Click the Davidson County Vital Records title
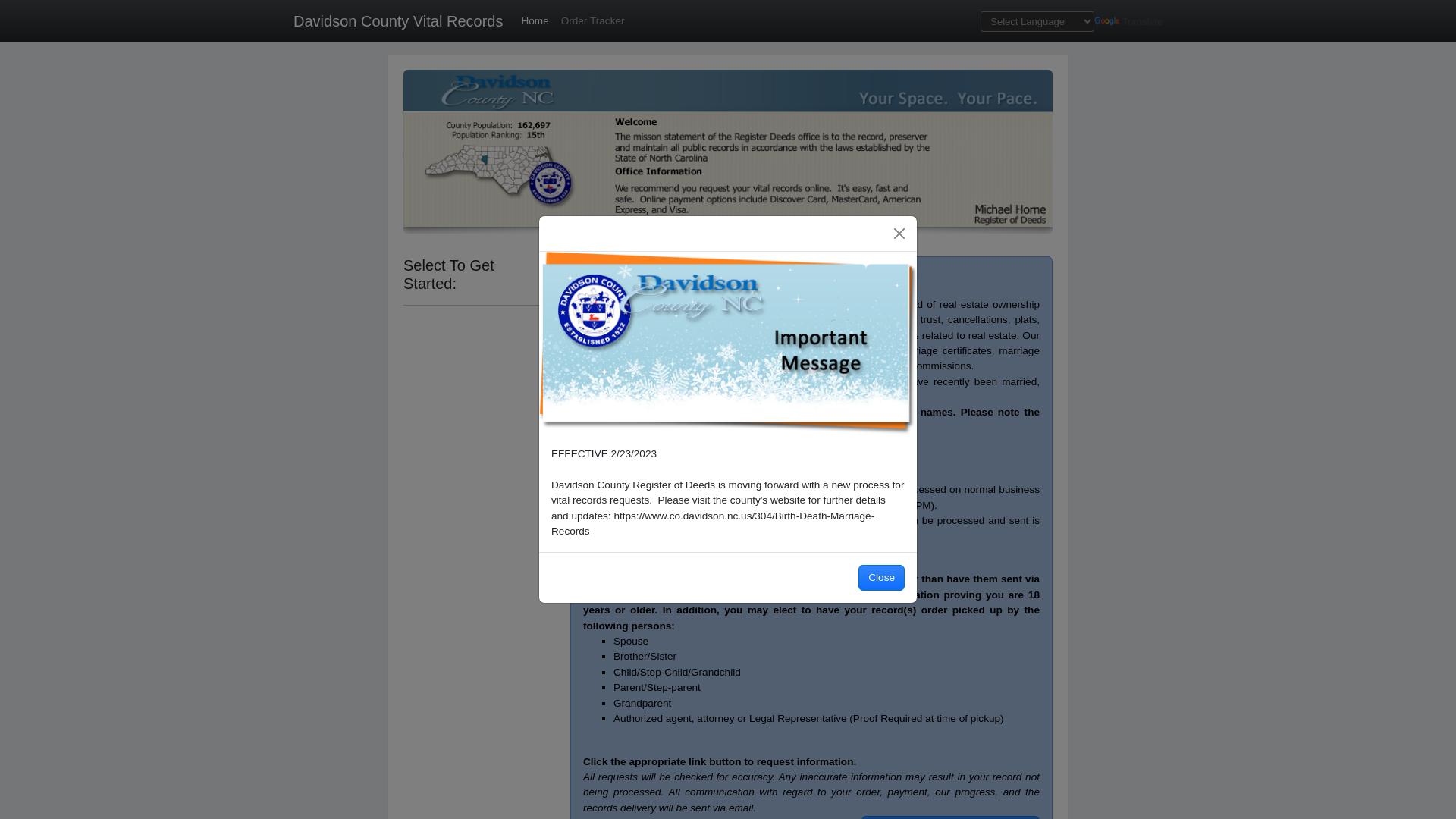 tap(398, 21)
